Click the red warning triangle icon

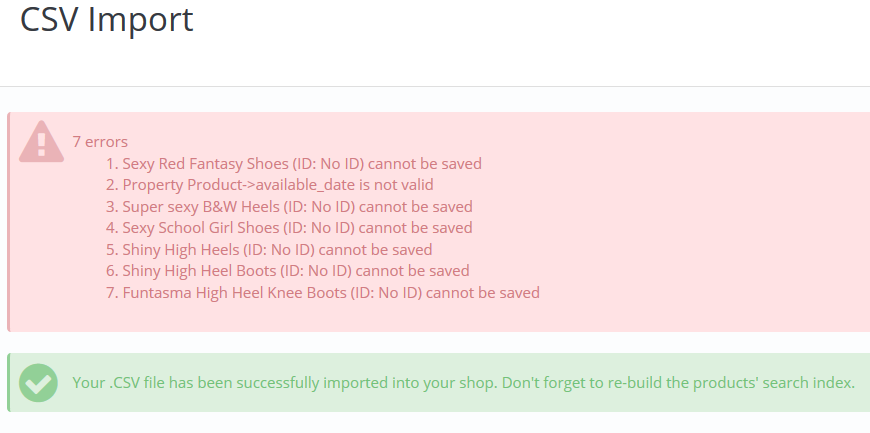41,141
